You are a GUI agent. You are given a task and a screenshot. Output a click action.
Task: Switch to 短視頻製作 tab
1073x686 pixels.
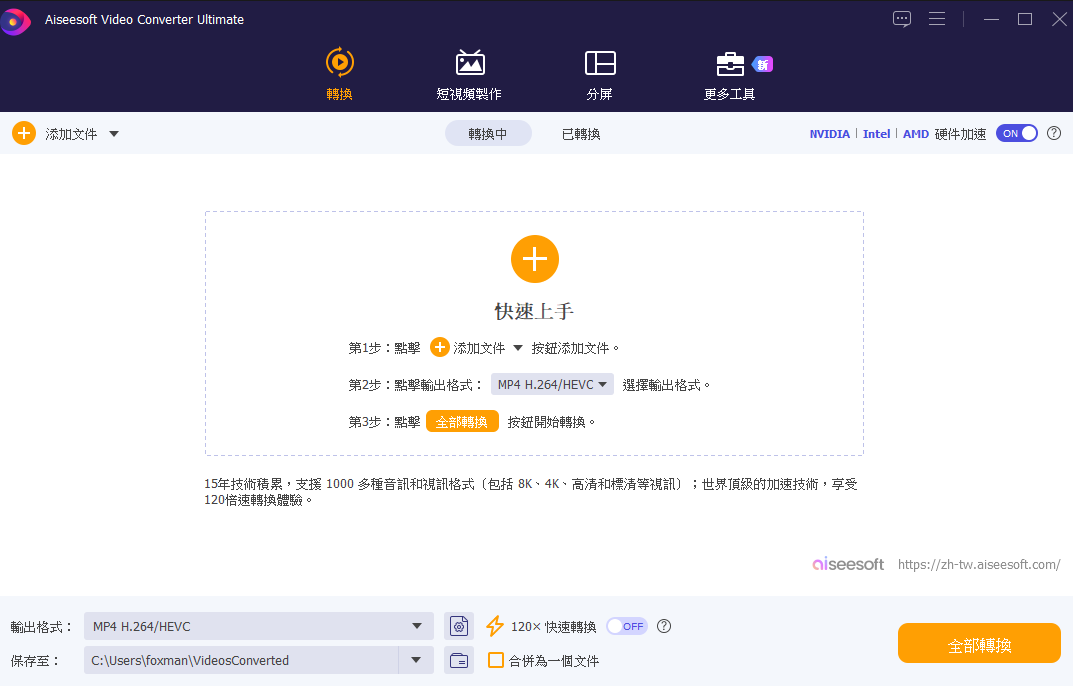point(469,75)
